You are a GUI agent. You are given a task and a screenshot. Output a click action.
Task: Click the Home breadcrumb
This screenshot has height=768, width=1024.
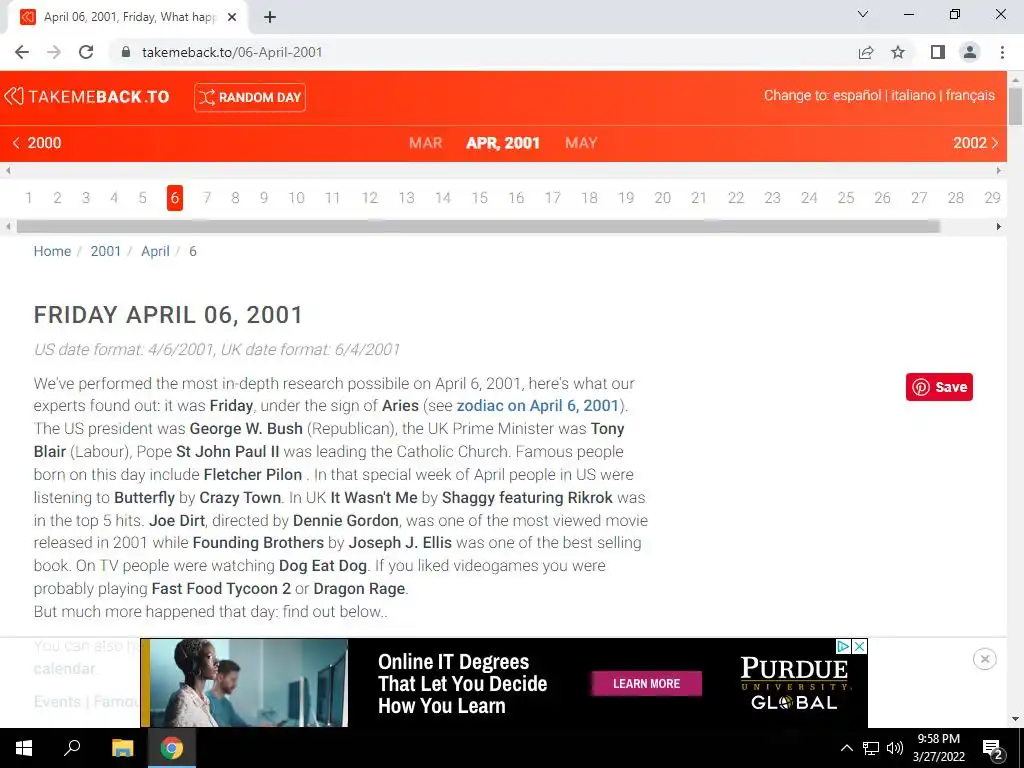[52, 251]
